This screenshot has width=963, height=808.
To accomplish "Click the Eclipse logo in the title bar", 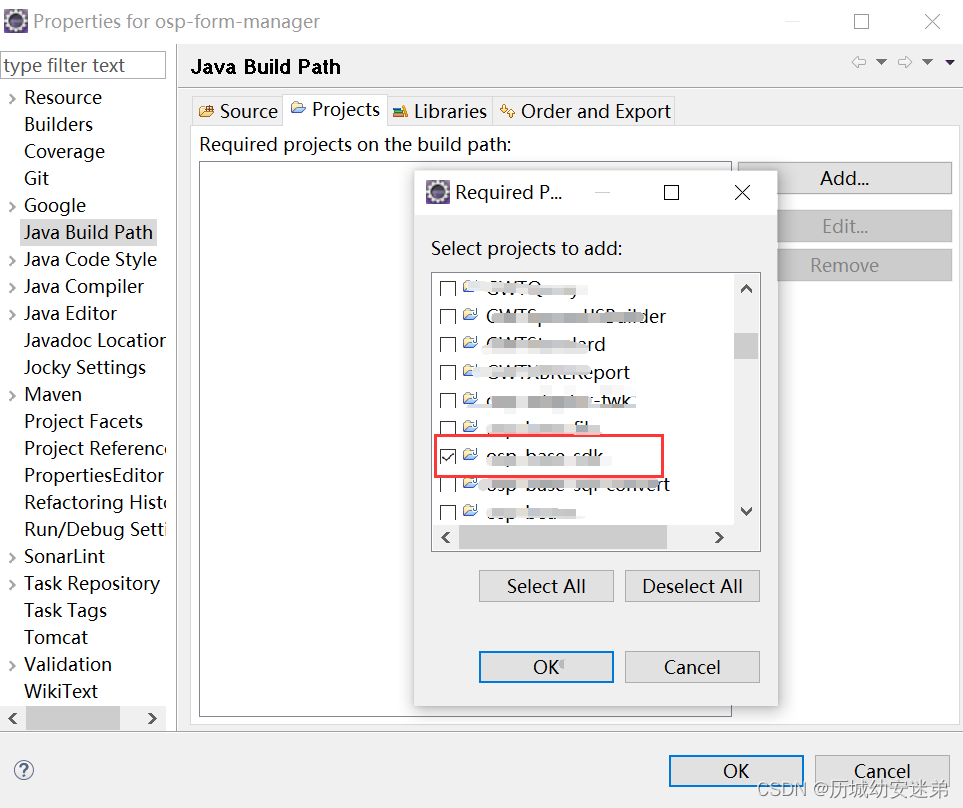I will [16, 20].
